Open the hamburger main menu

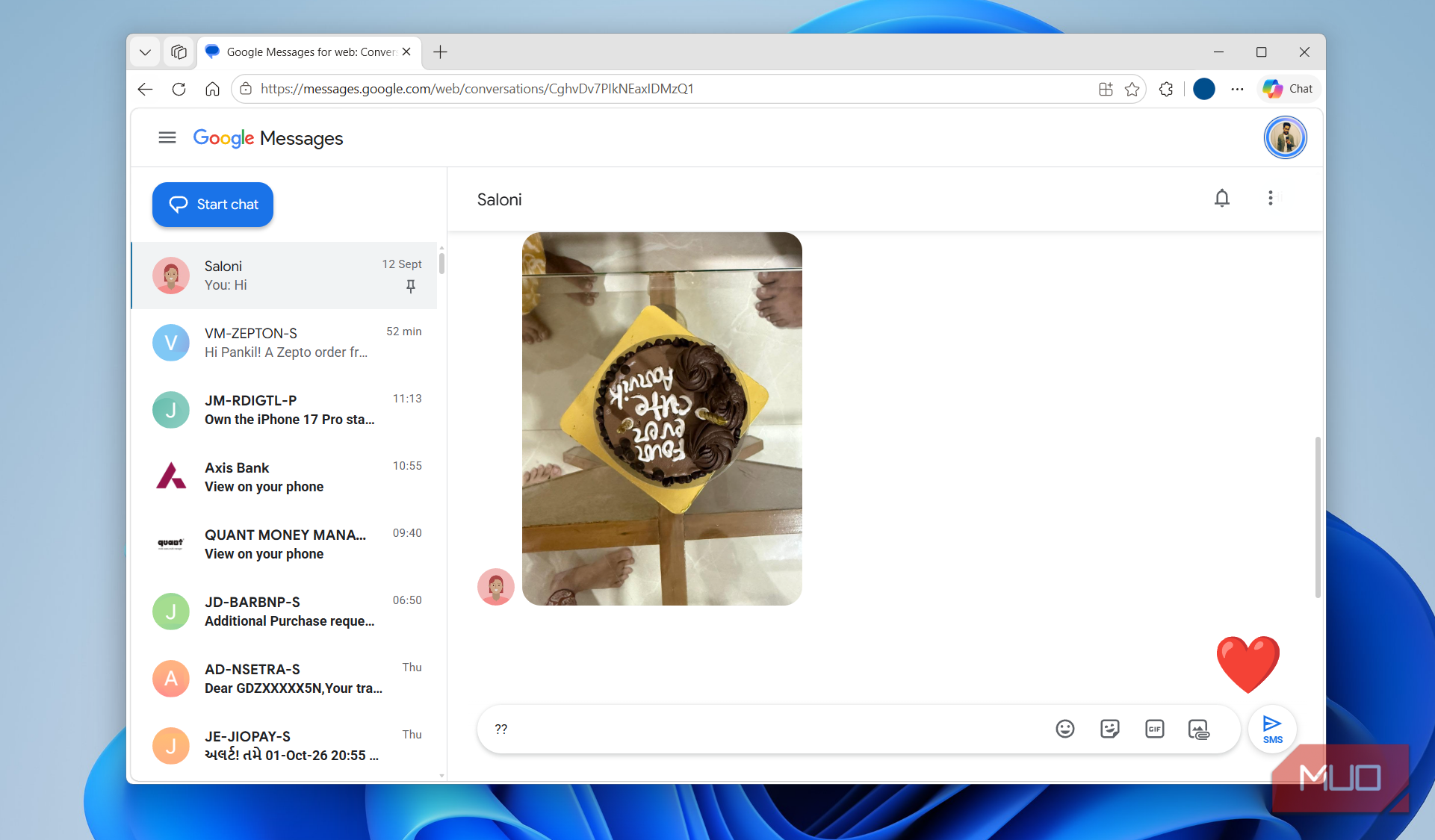[167, 138]
